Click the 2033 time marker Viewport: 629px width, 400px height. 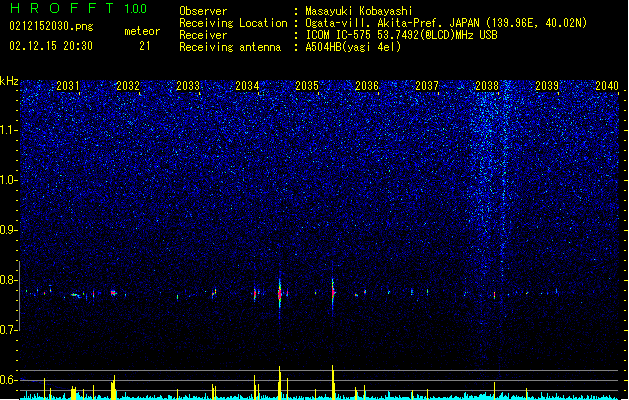188,86
